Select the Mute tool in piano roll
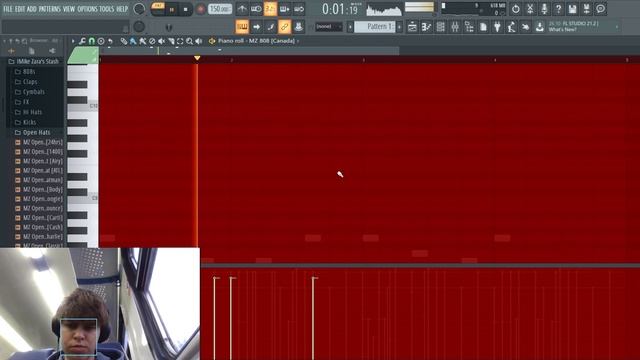This screenshot has width=640, height=360. [161, 41]
